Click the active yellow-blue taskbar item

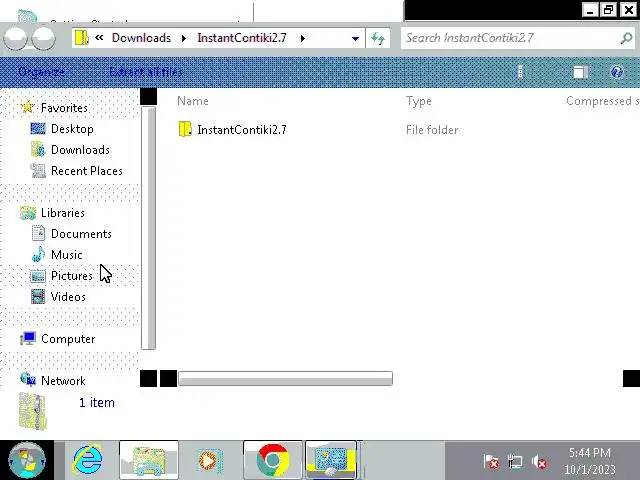pyautogui.click(x=331, y=460)
